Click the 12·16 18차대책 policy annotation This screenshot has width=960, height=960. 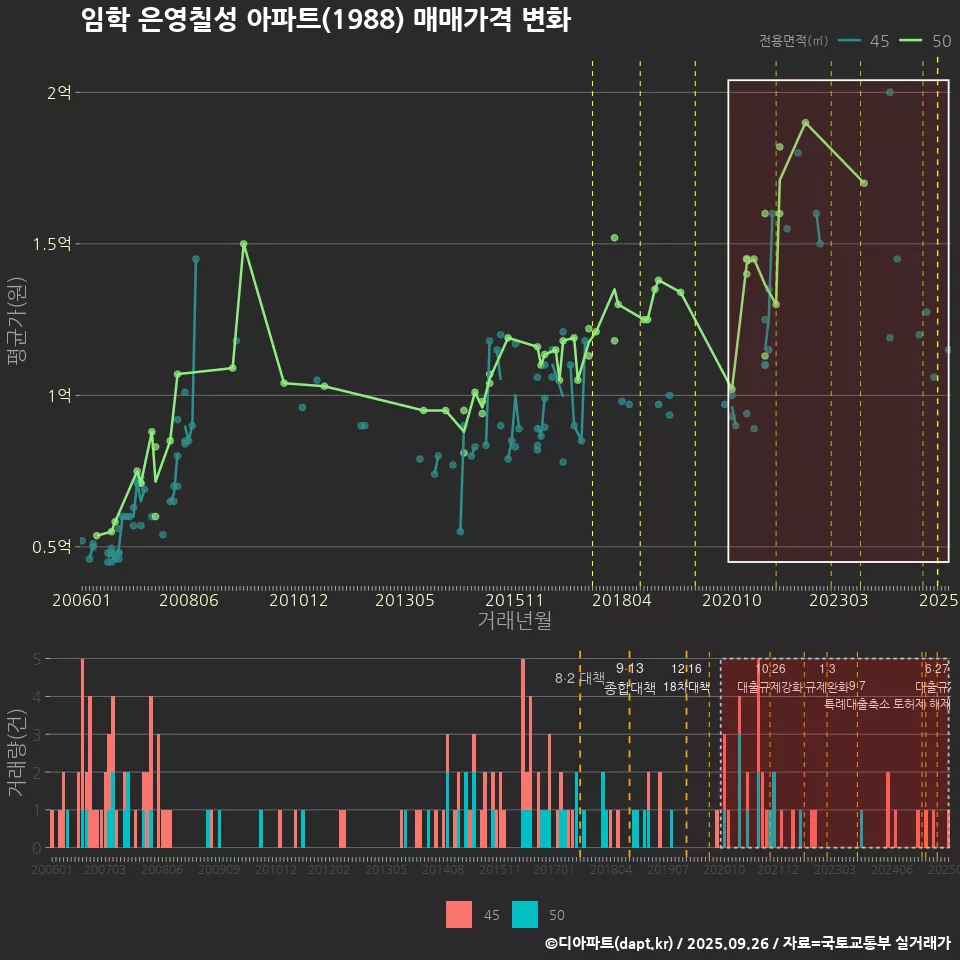(x=686, y=678)
